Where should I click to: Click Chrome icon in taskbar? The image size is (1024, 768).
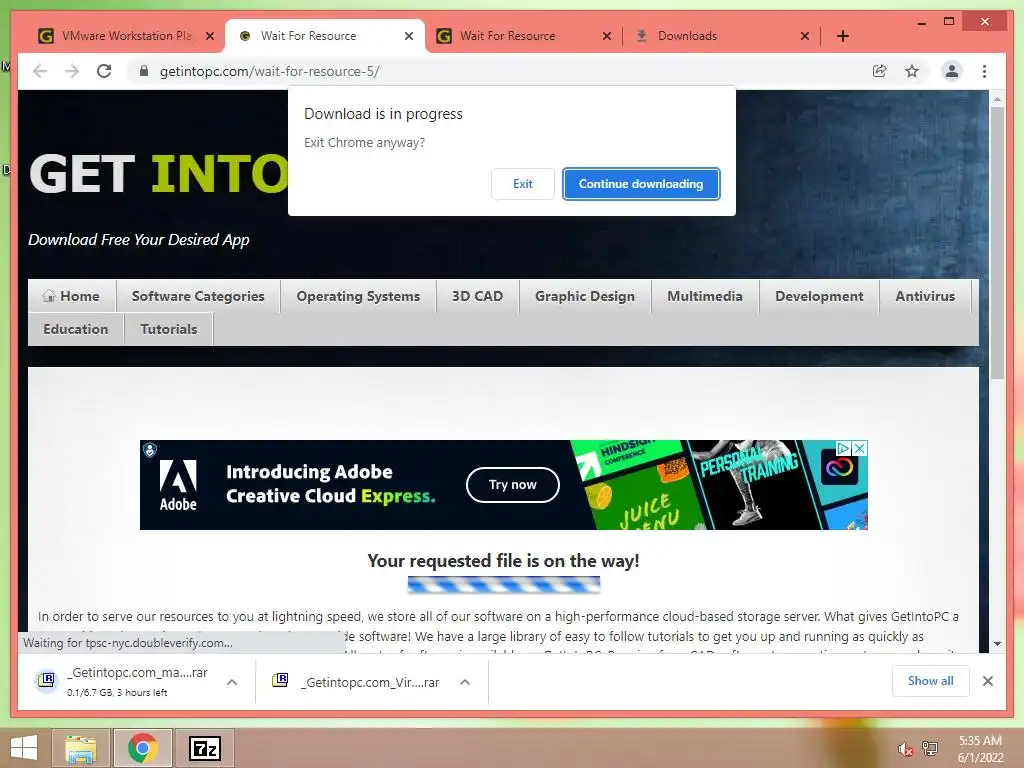tap(142, 748)
